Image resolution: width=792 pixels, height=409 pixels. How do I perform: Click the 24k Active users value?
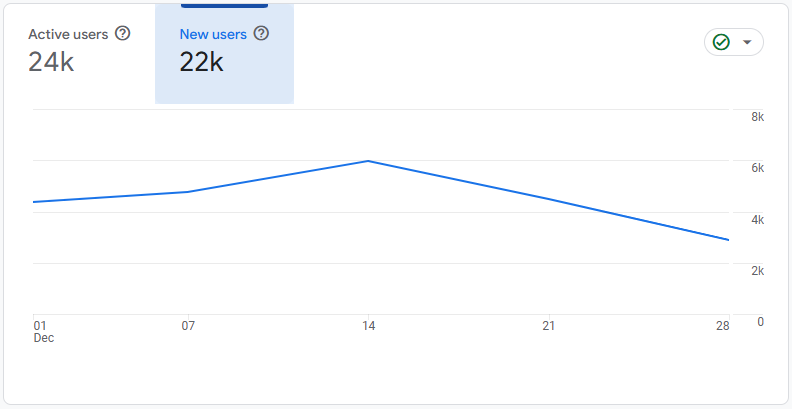coord(51,62)
